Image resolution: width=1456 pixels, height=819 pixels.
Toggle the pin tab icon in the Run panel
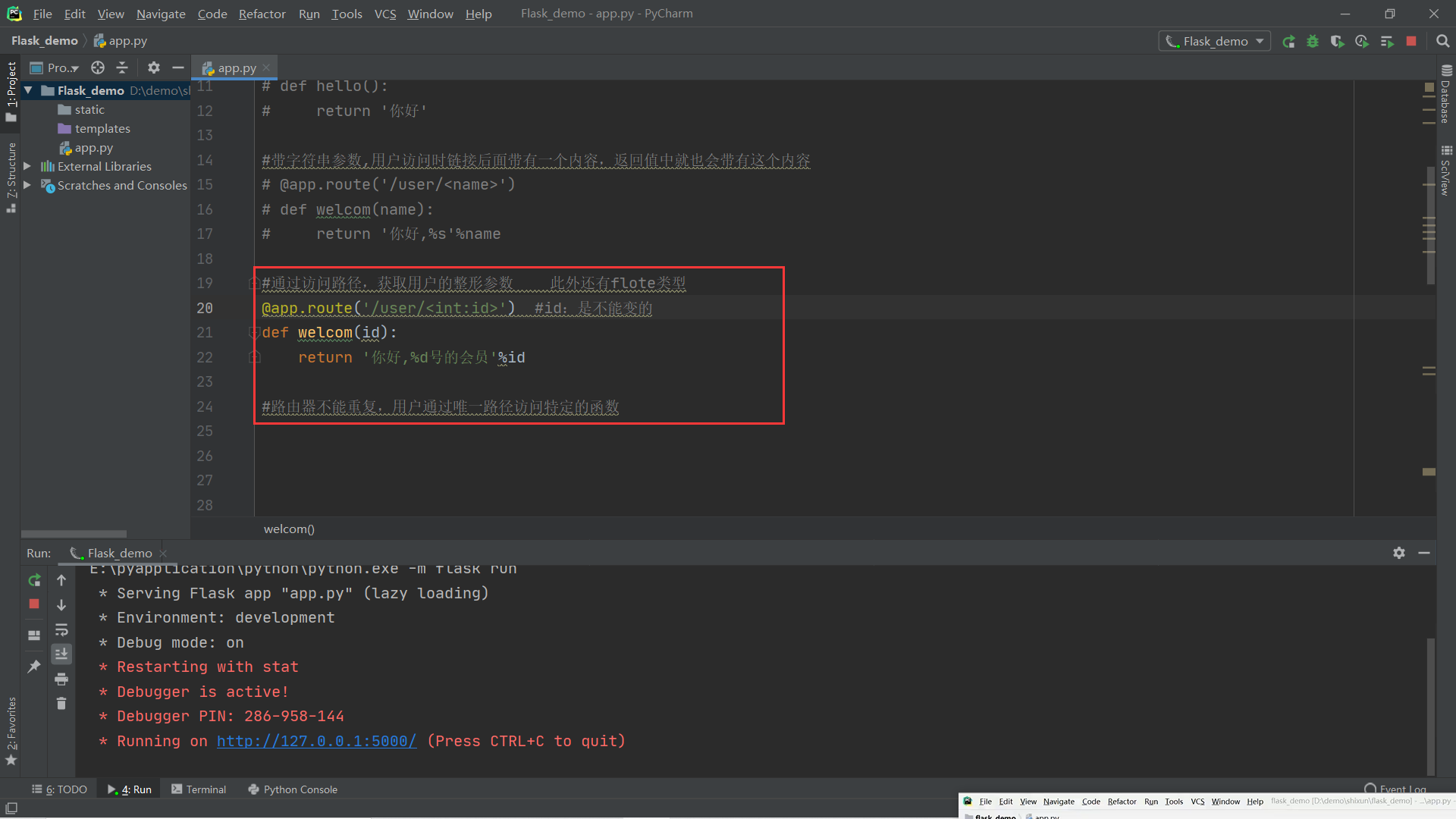click(34, 667)
